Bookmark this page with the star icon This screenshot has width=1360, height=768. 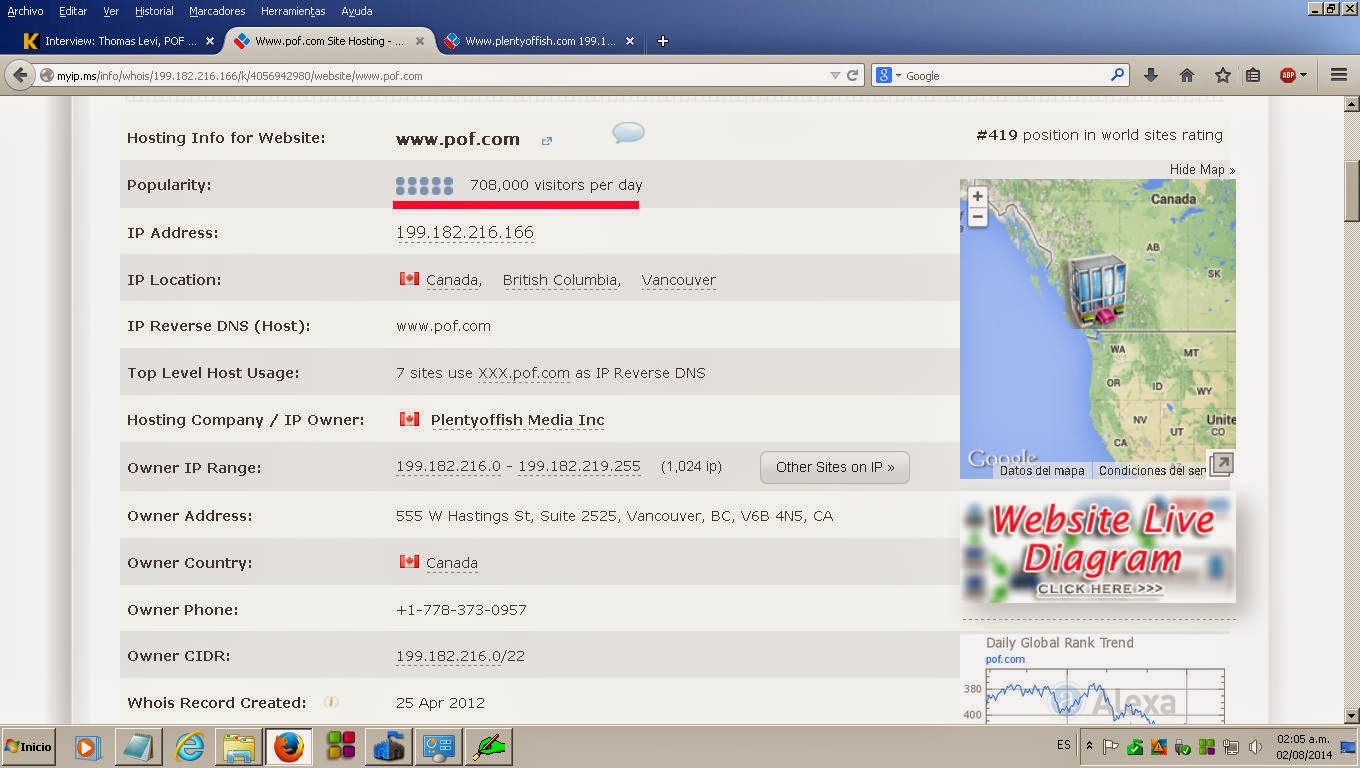click(x=1222, y=75)
